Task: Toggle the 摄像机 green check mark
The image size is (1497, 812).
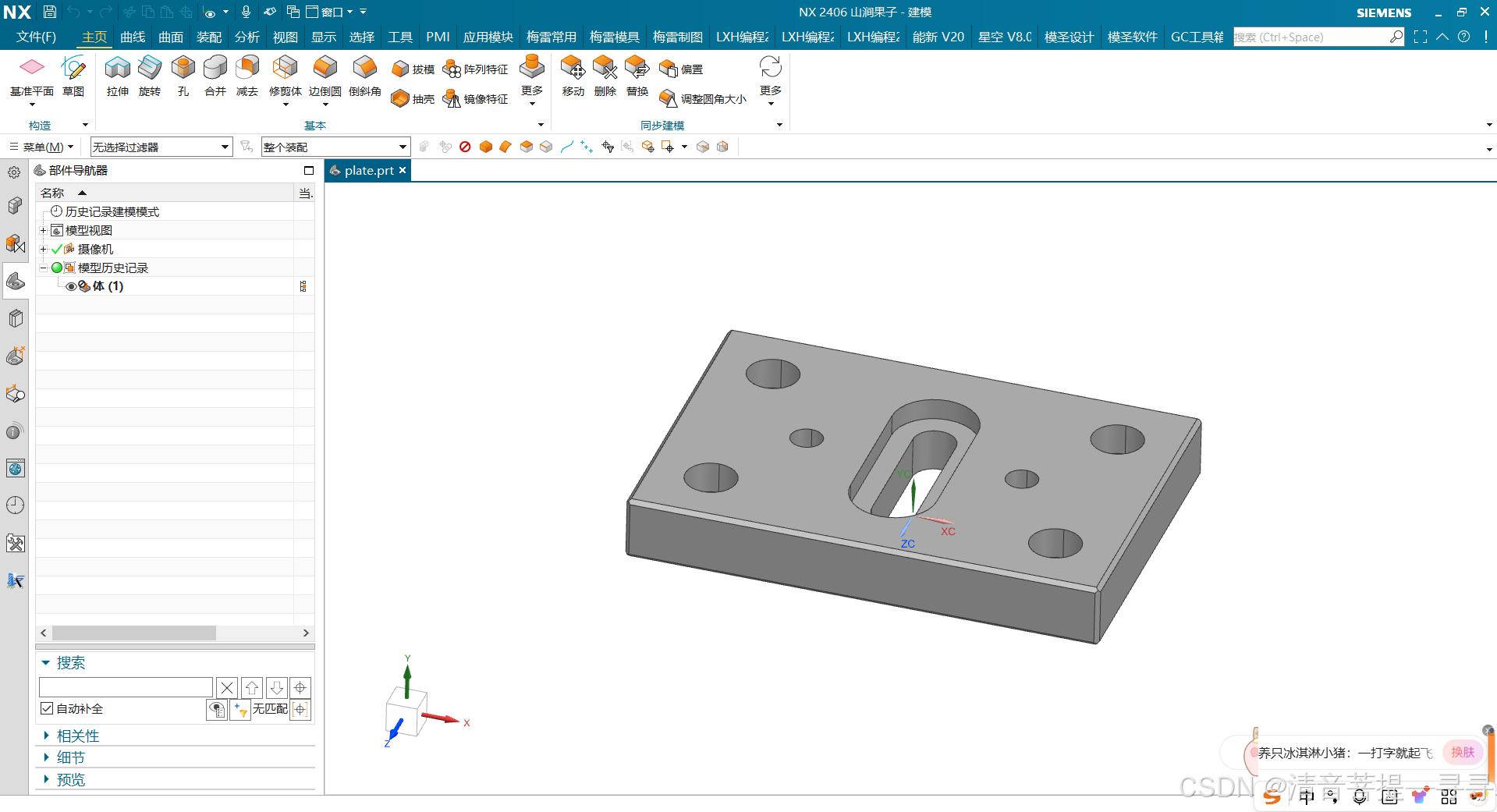Action: [x=56, y=250]
